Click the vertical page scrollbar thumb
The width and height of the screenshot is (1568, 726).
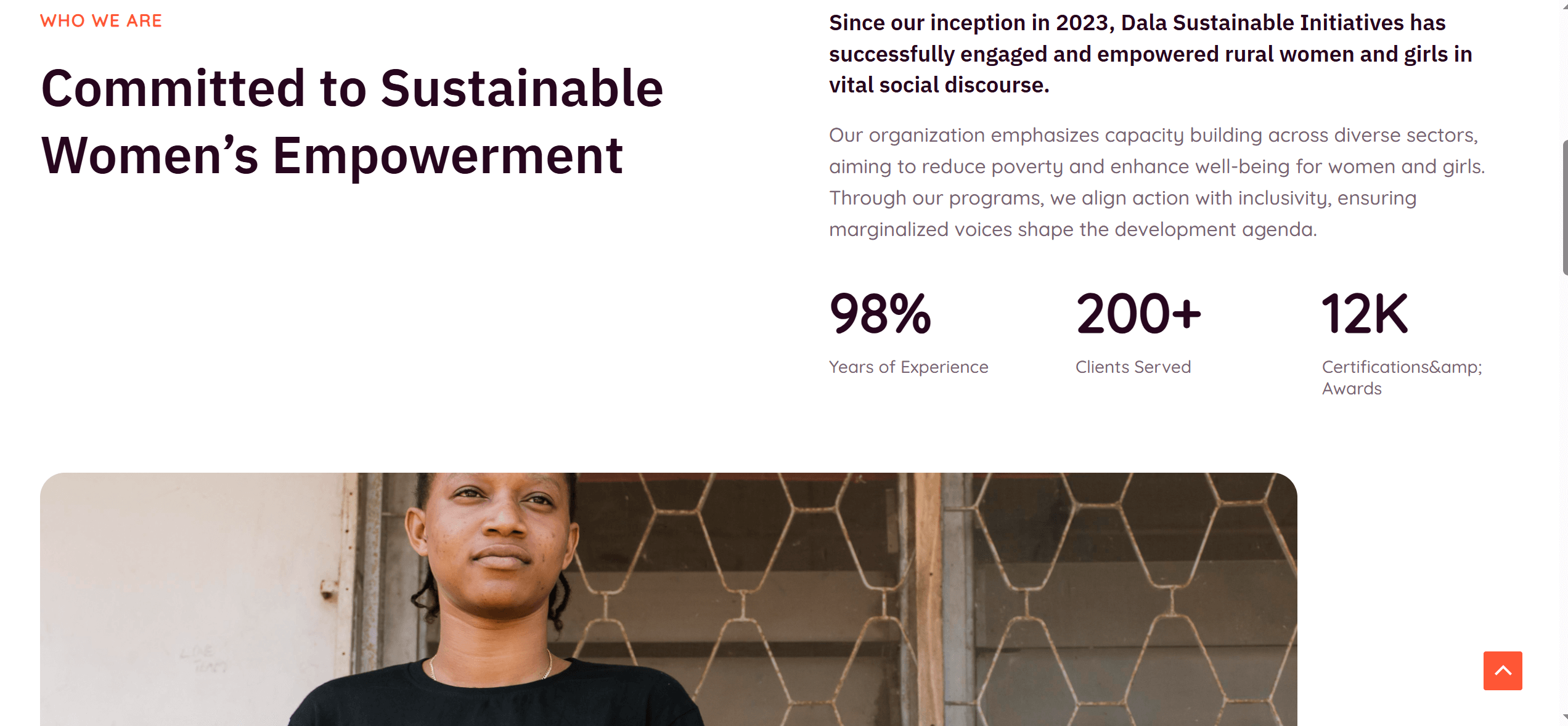pos(1565,207)
